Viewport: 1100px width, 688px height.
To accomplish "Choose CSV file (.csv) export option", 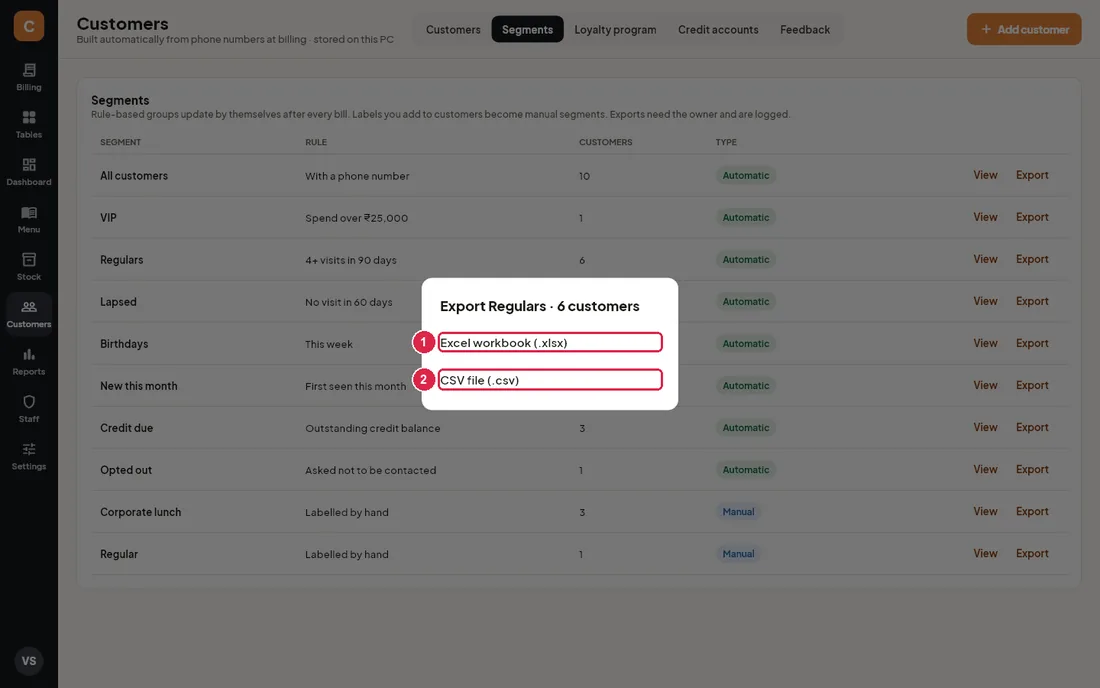I will pos(550,379).
